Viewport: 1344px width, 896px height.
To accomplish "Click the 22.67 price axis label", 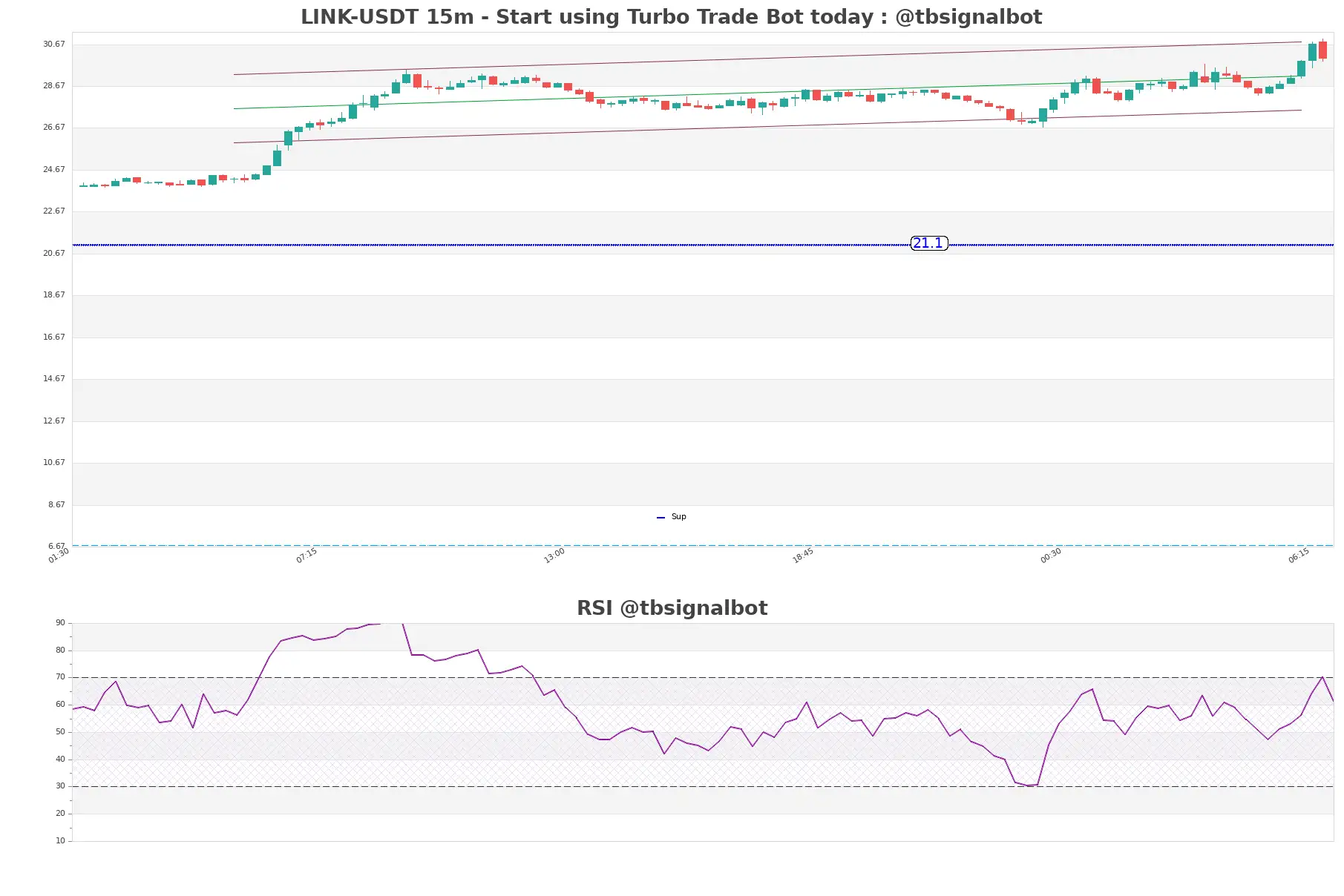I will (x=54, y=211).
